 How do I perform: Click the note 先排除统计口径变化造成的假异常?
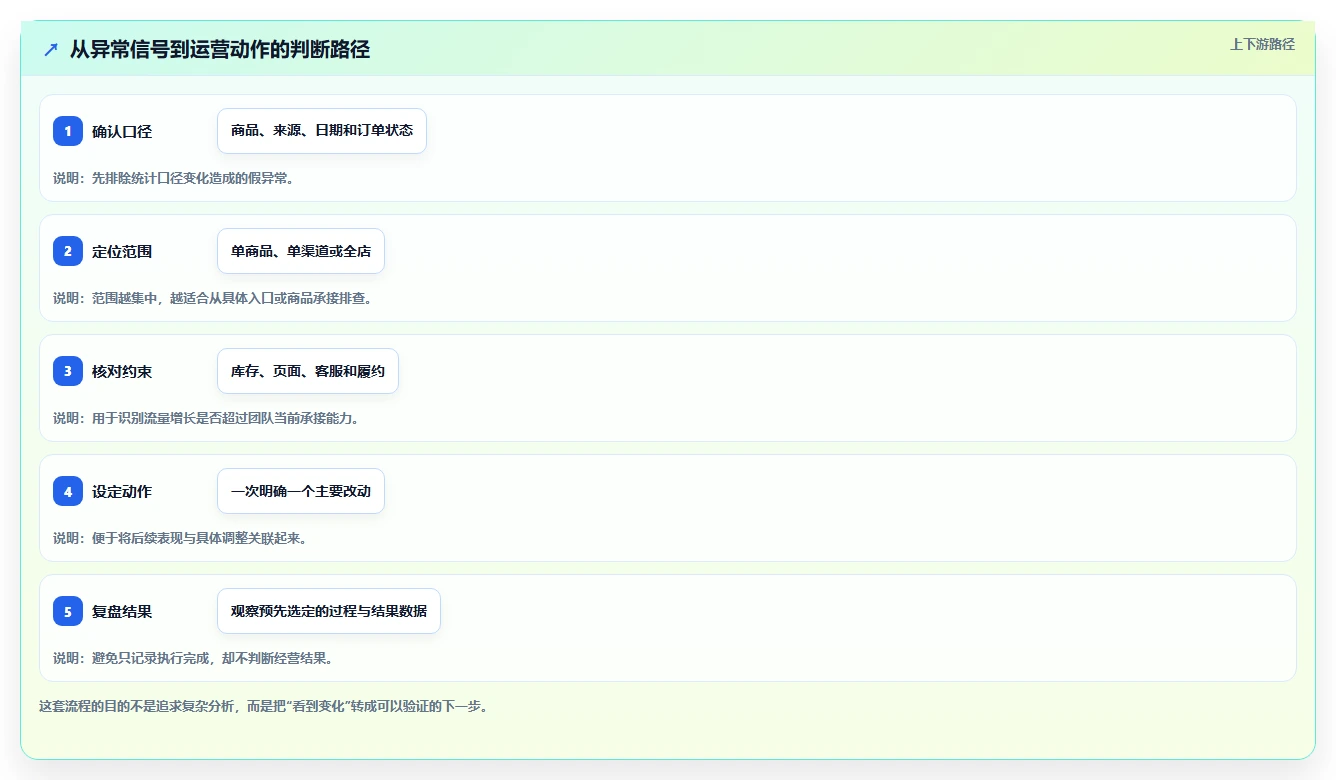173,178
